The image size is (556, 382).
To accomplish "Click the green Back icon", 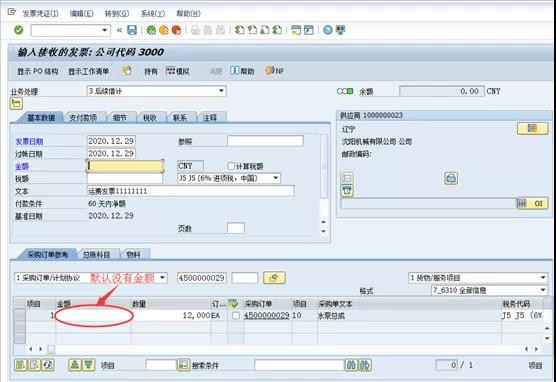I will tap(151, 30).
